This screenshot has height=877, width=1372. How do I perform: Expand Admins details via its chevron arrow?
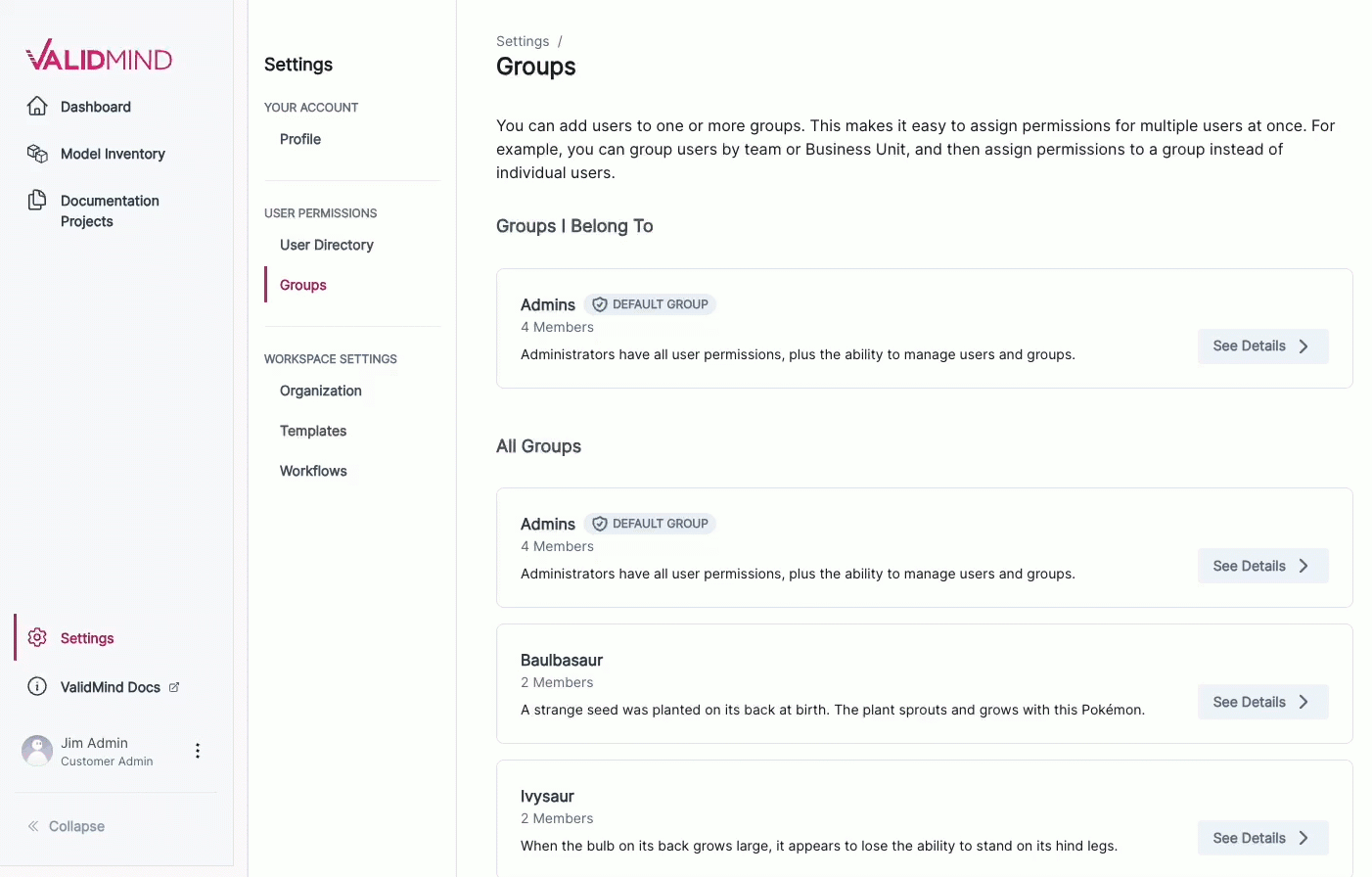(1303, 346)
